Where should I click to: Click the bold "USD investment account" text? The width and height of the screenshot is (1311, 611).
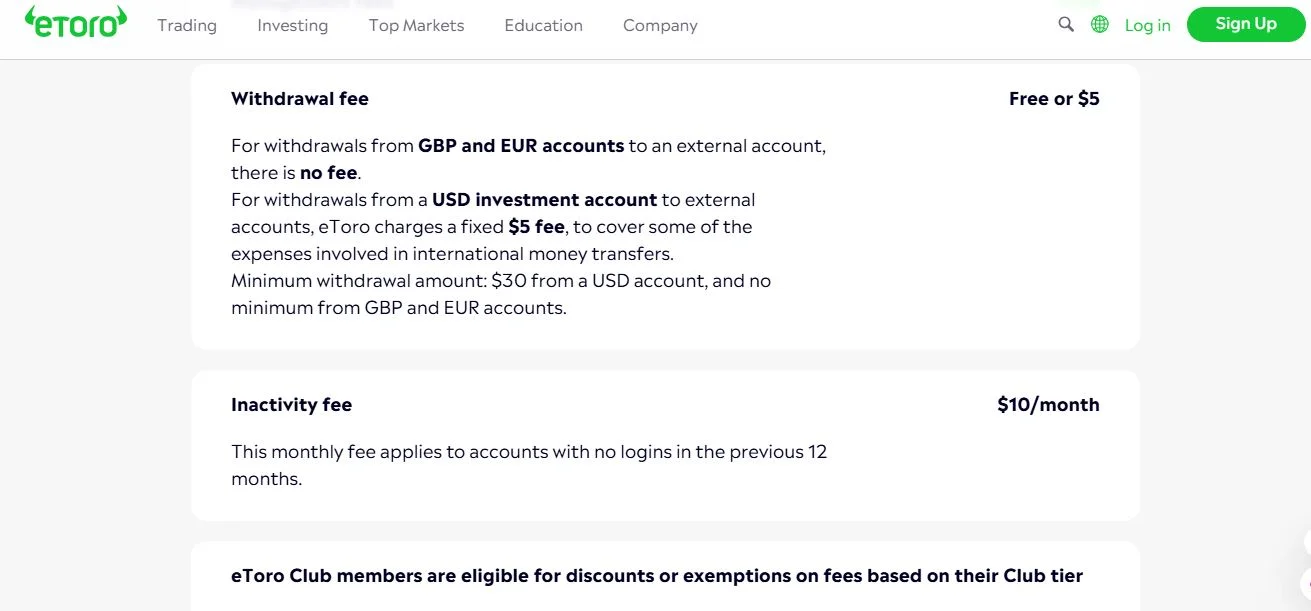pyautogui.click(x=544, y=200)
